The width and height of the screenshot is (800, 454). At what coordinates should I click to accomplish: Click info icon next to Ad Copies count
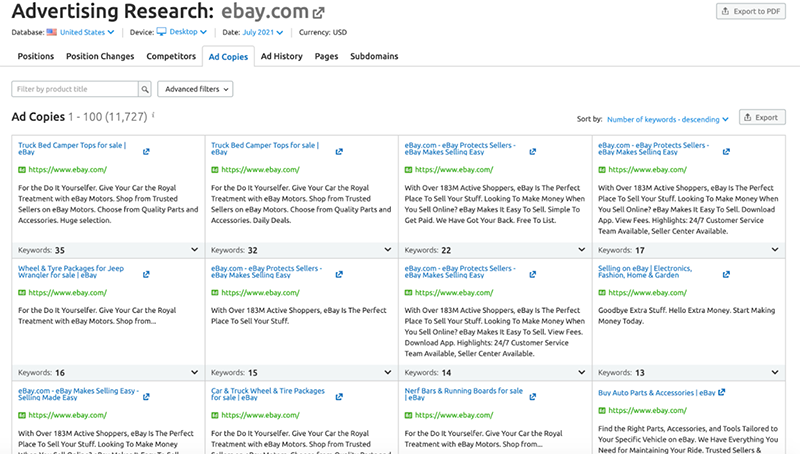pos(153,115)
